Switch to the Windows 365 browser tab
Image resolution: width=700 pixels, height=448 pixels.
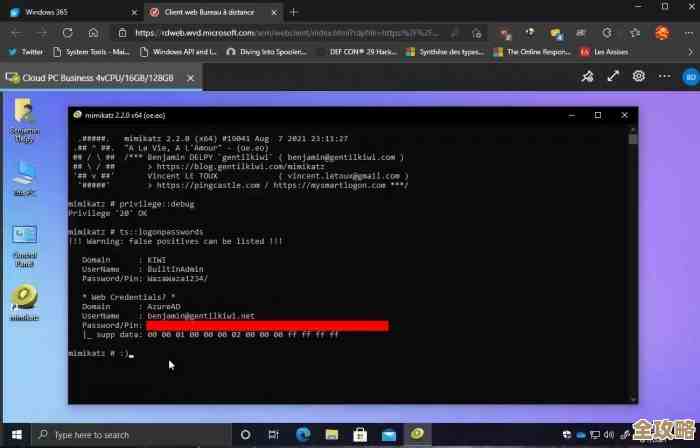(x=62, y=12)
